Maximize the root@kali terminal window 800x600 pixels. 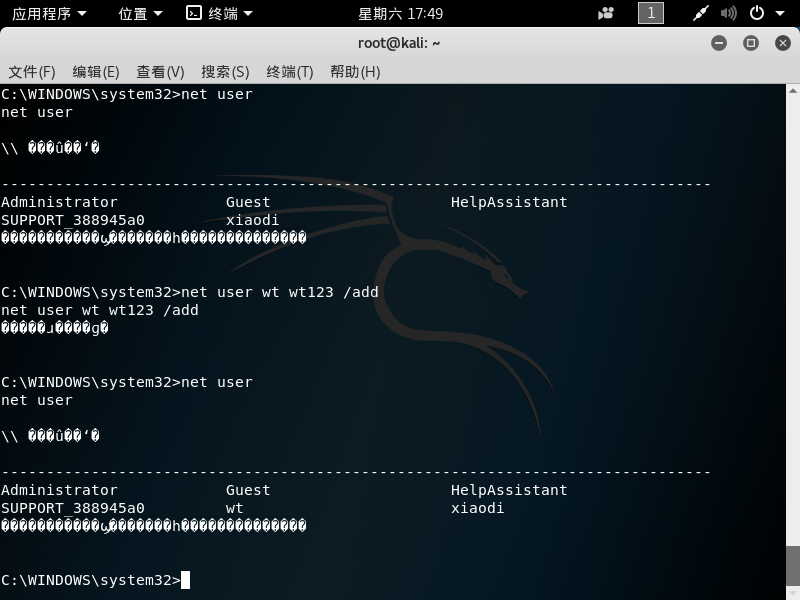click(751, 43)
